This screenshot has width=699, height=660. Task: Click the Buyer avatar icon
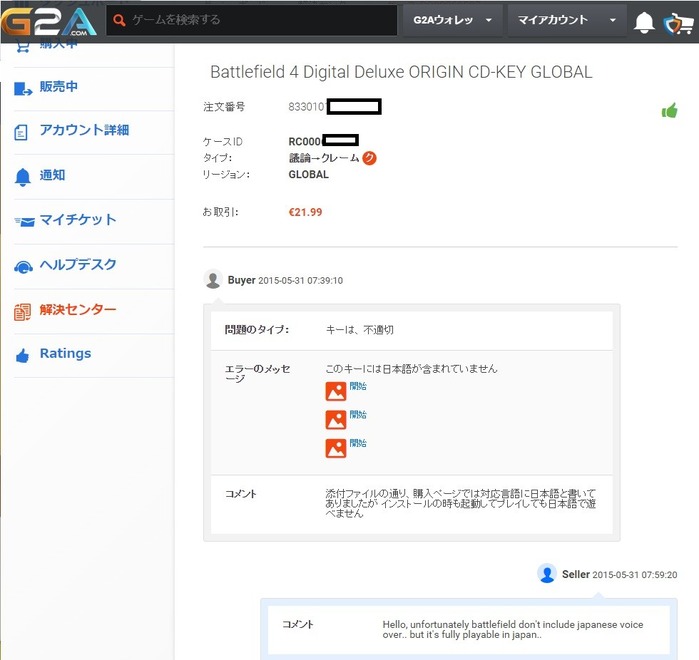pyautogui.click(x=213, y=279)
